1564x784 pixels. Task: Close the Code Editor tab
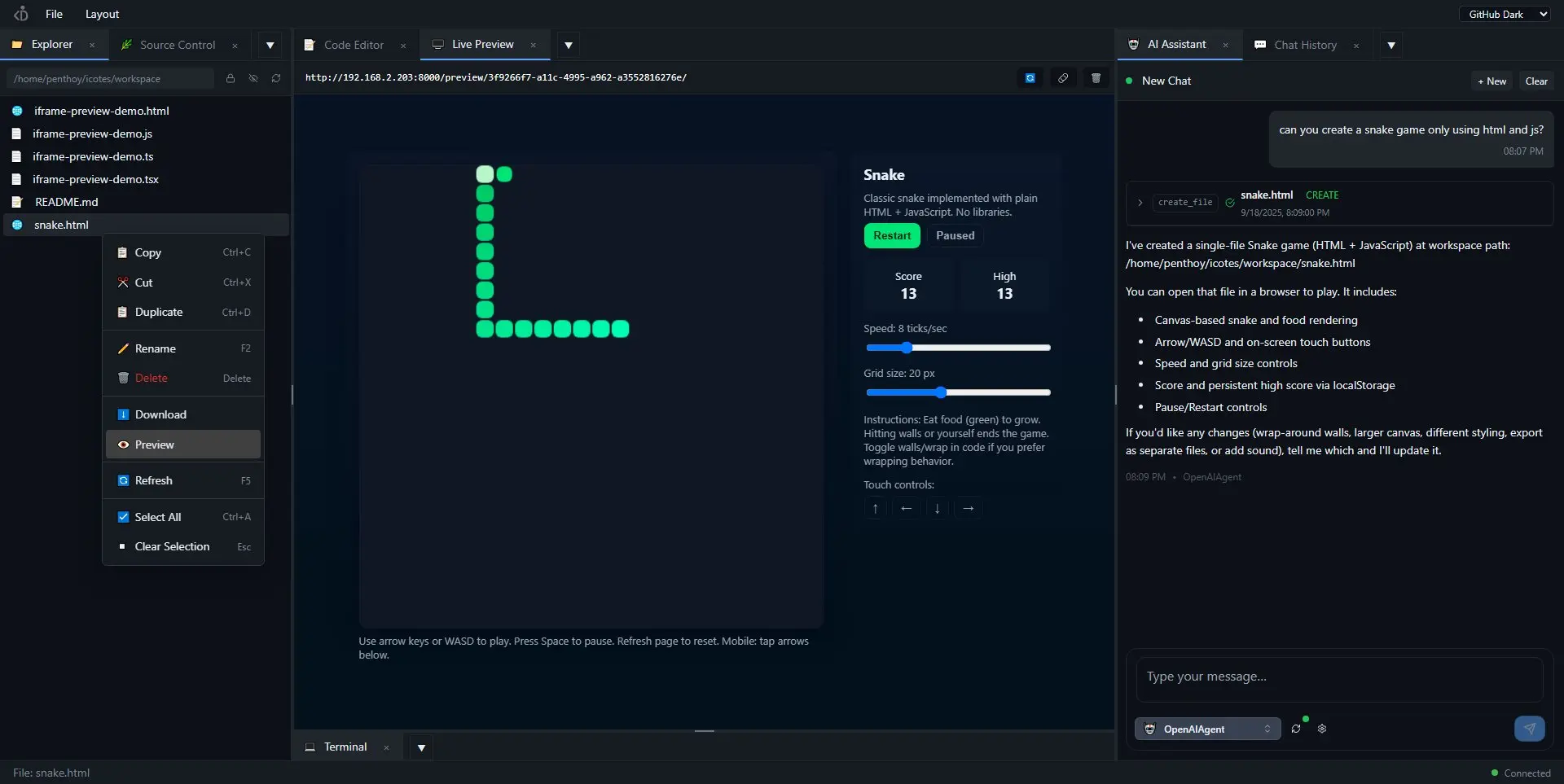pyautogui.click(x=403, y=46)
